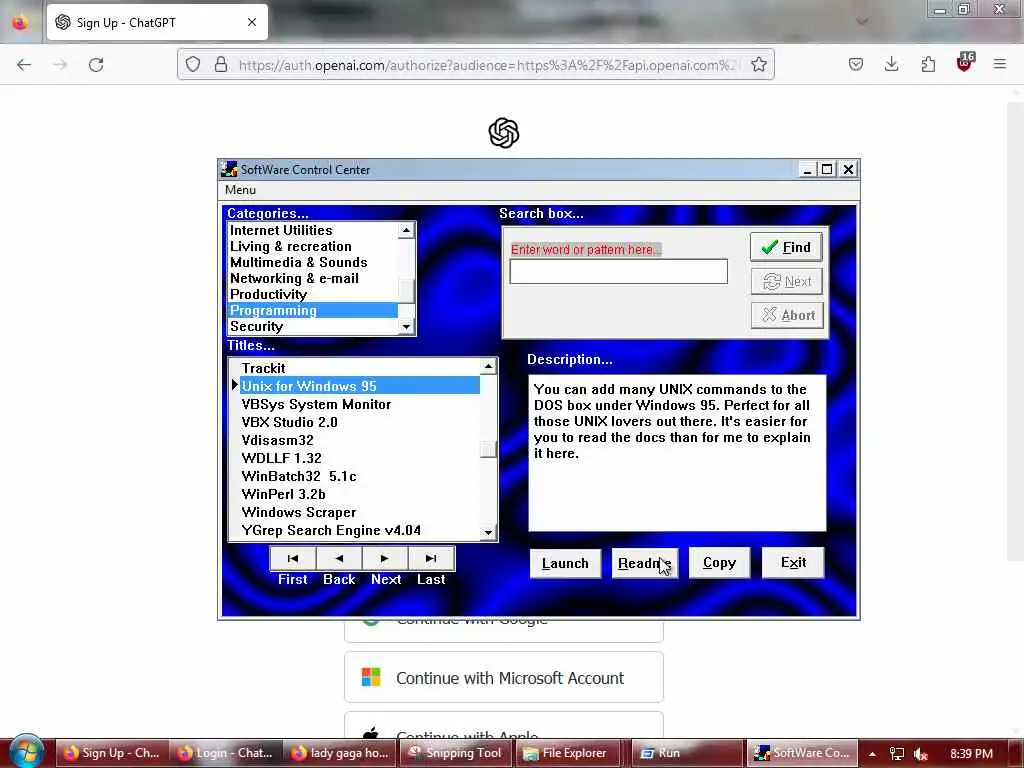The width and height of the screenshot is (1024, 768).
Task: Click categories list down scroll arrow
Action: [406, 327]
